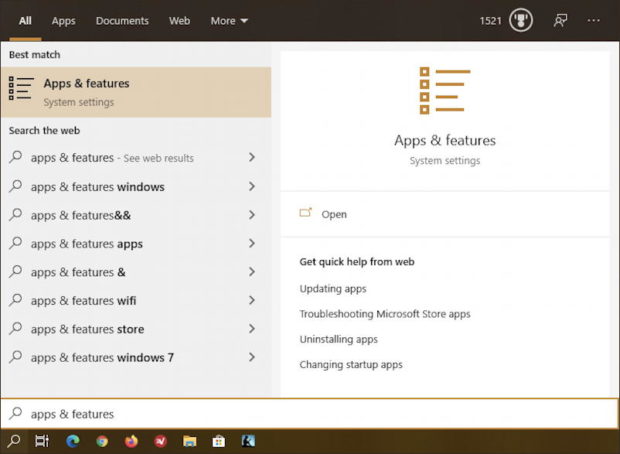Select the Web search tab

coord(179,20)
